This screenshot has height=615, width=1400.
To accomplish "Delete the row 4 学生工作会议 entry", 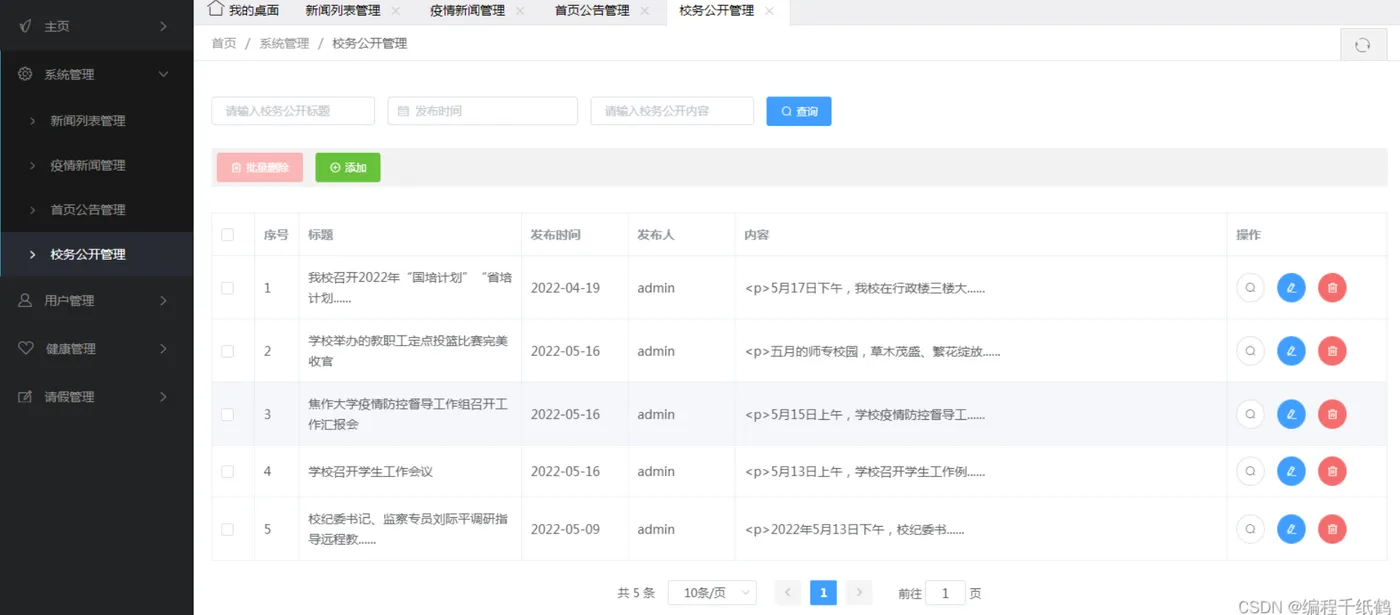I will pyautogui.click(x=1332, y=471).
